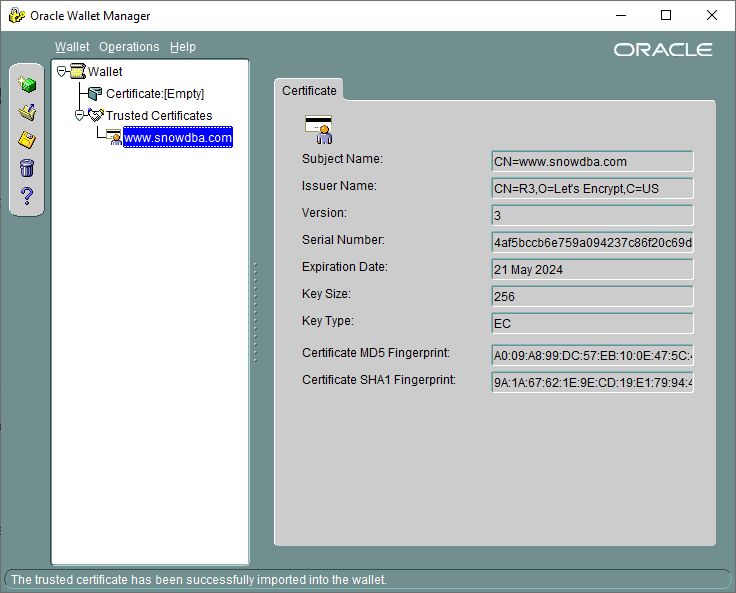Image resolution: width=736 pixels, height=593 pixels.
Task: Click the 'Expiration Date:' label
Action: 345,267
